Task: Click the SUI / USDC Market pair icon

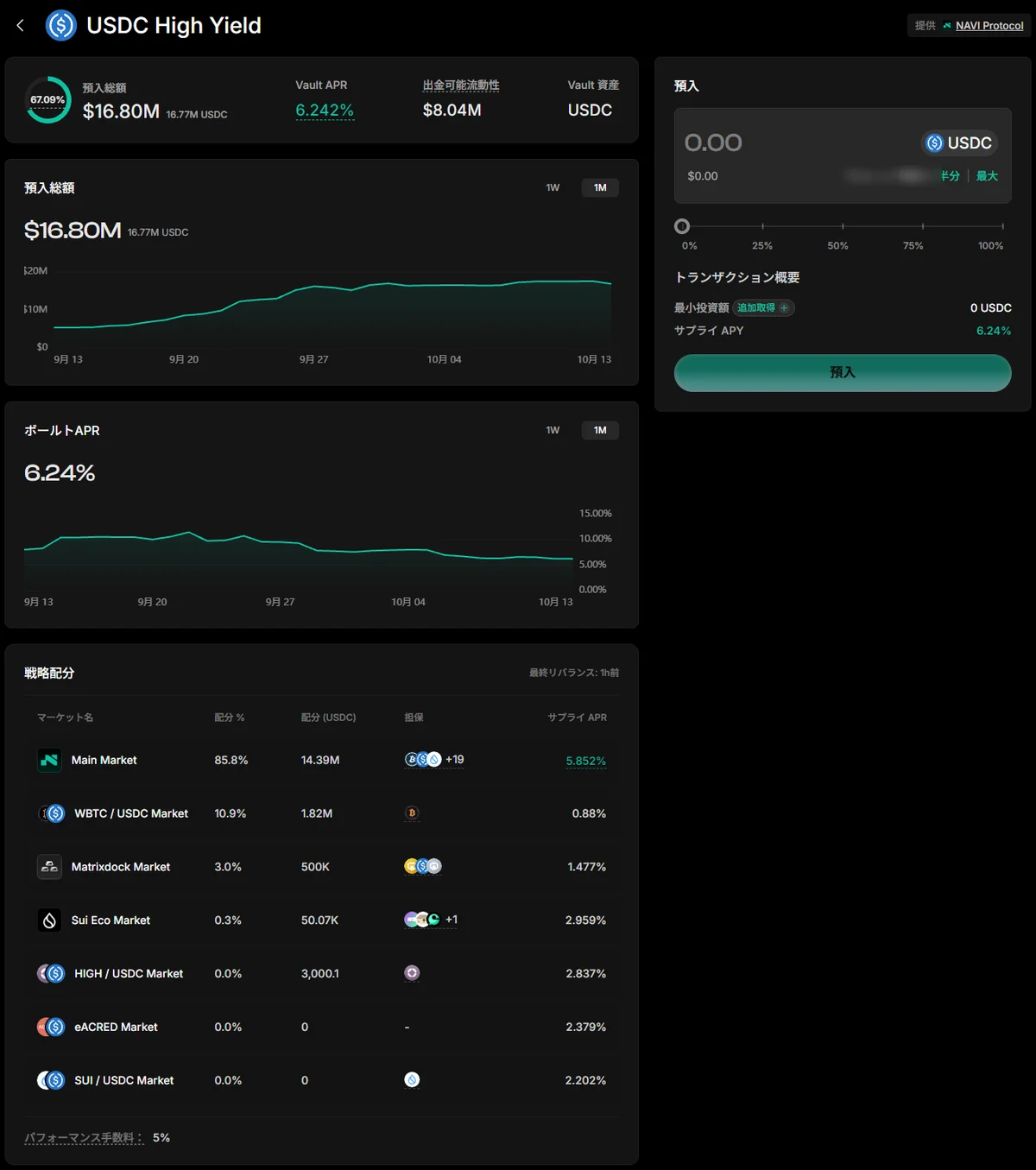Action: tap(51, 1080)
